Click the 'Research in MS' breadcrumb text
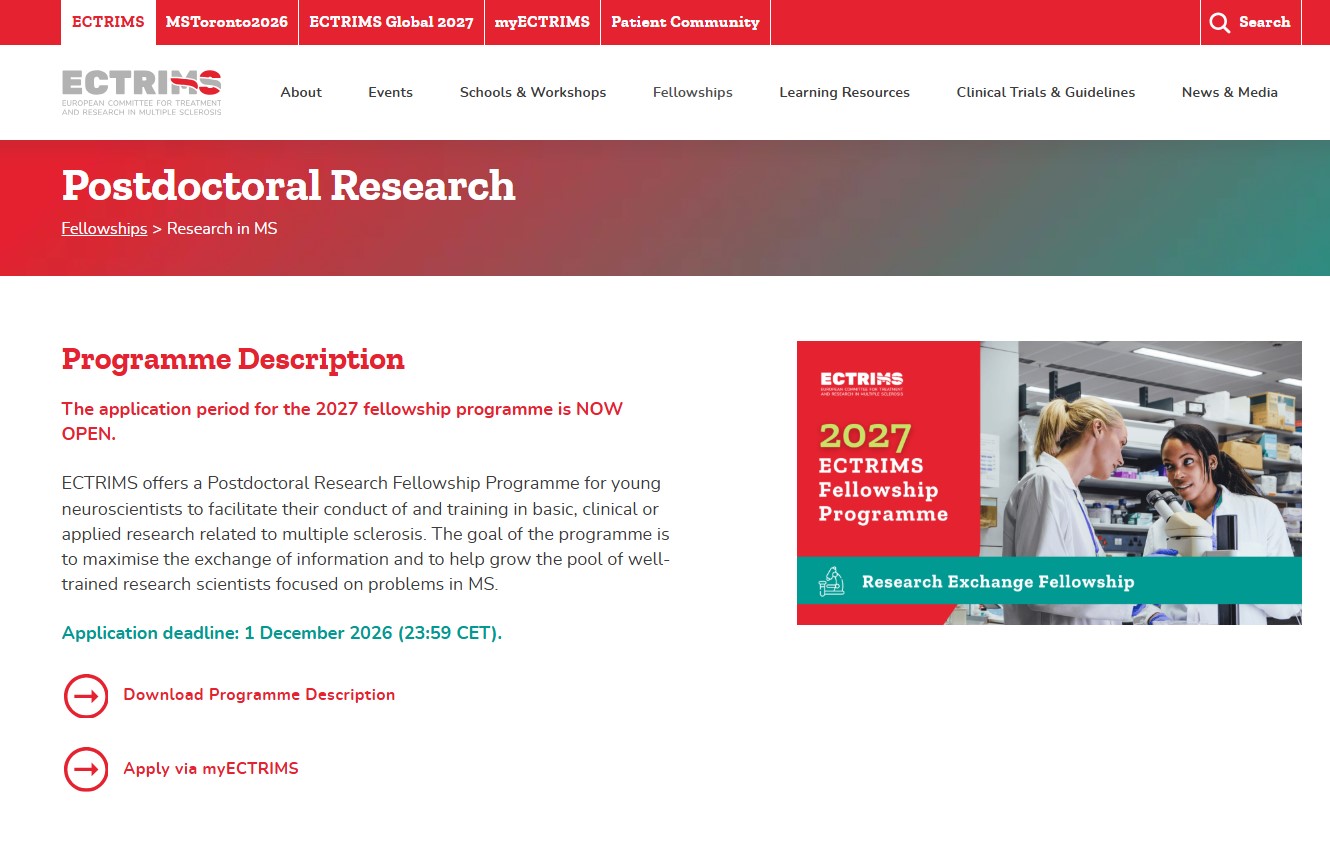Screen dimensions: 1330x857 [222, 229]
